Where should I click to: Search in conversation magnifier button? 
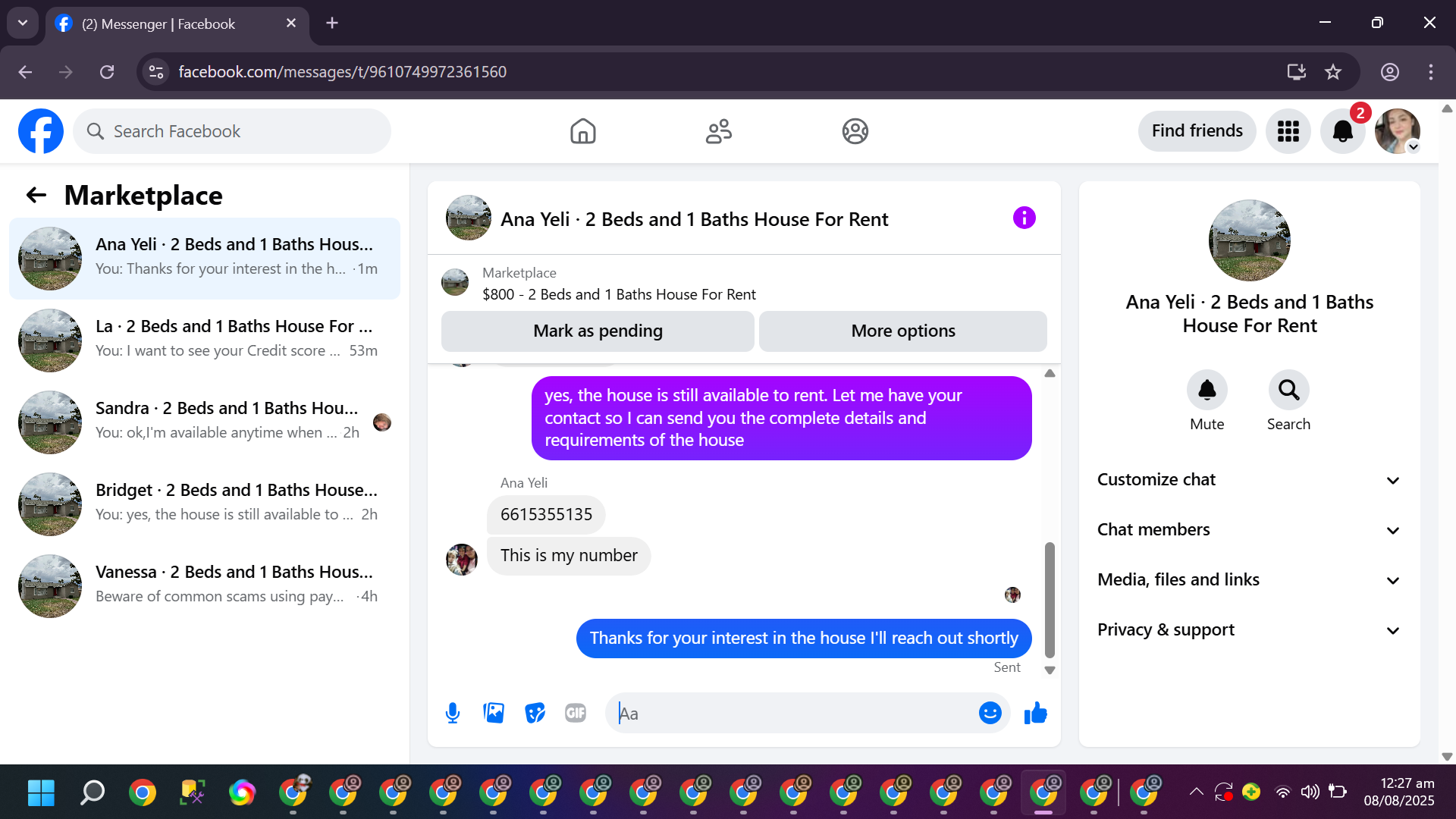point(1288,391)
